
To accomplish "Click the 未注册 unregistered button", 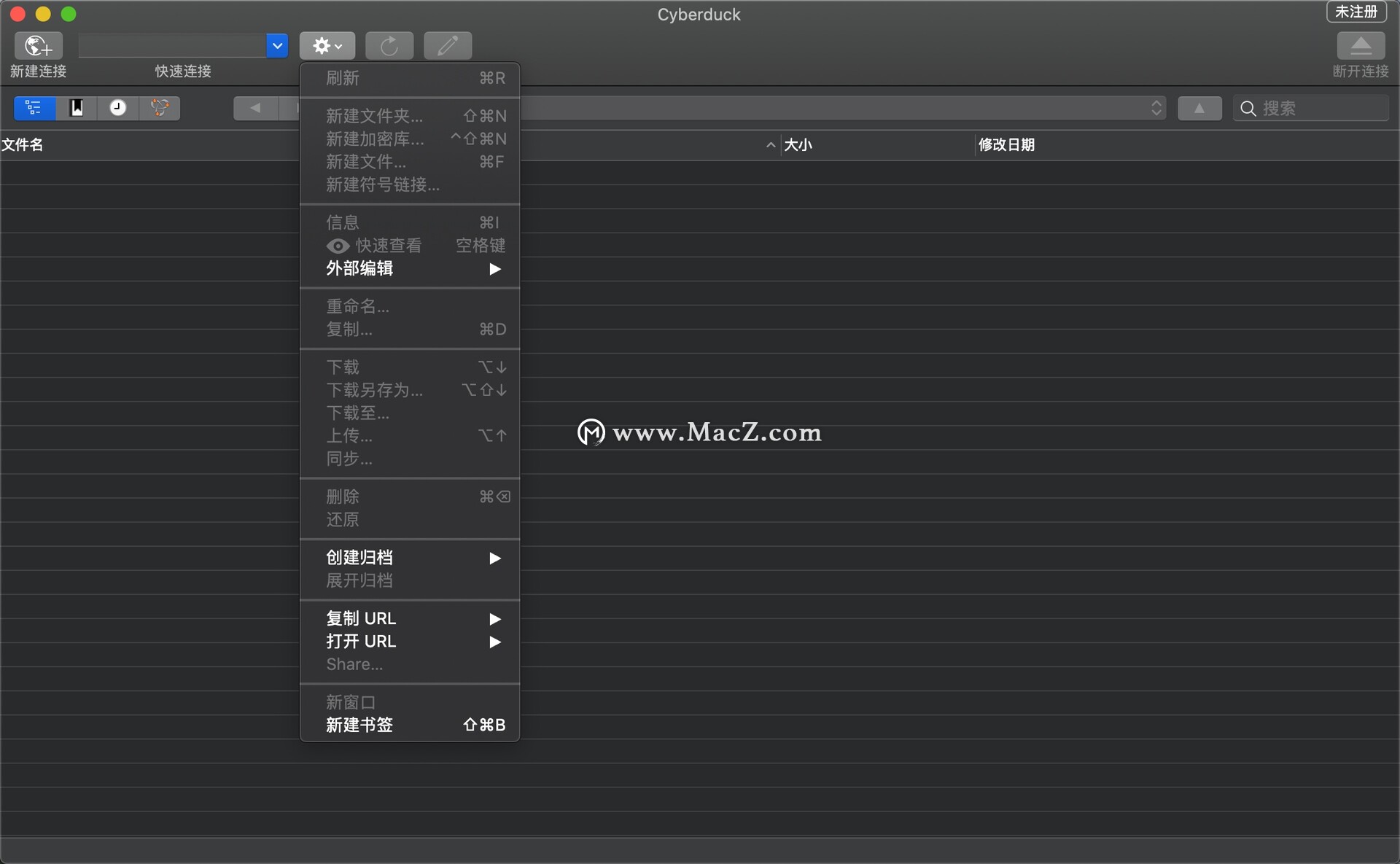I will coord(1356,12).
